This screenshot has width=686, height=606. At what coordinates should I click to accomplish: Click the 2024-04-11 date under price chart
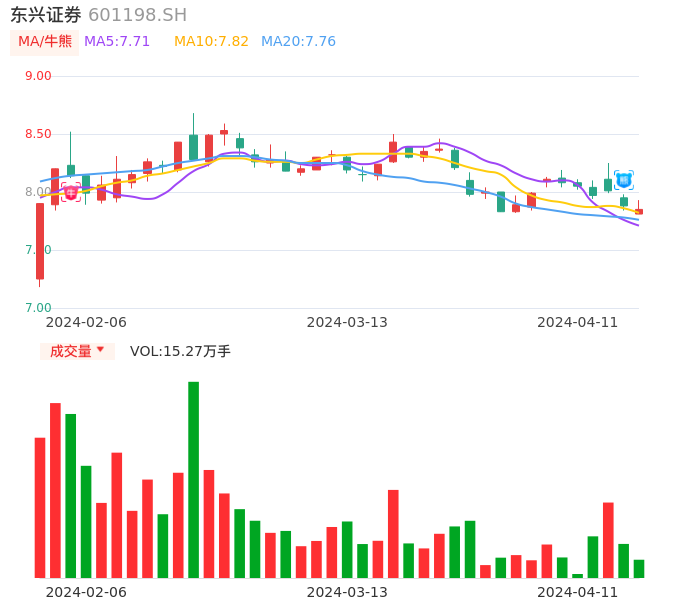(578, 322)
